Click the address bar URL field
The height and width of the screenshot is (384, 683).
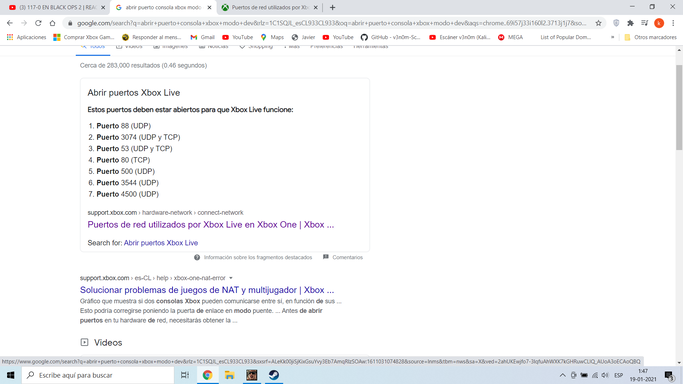332,23
